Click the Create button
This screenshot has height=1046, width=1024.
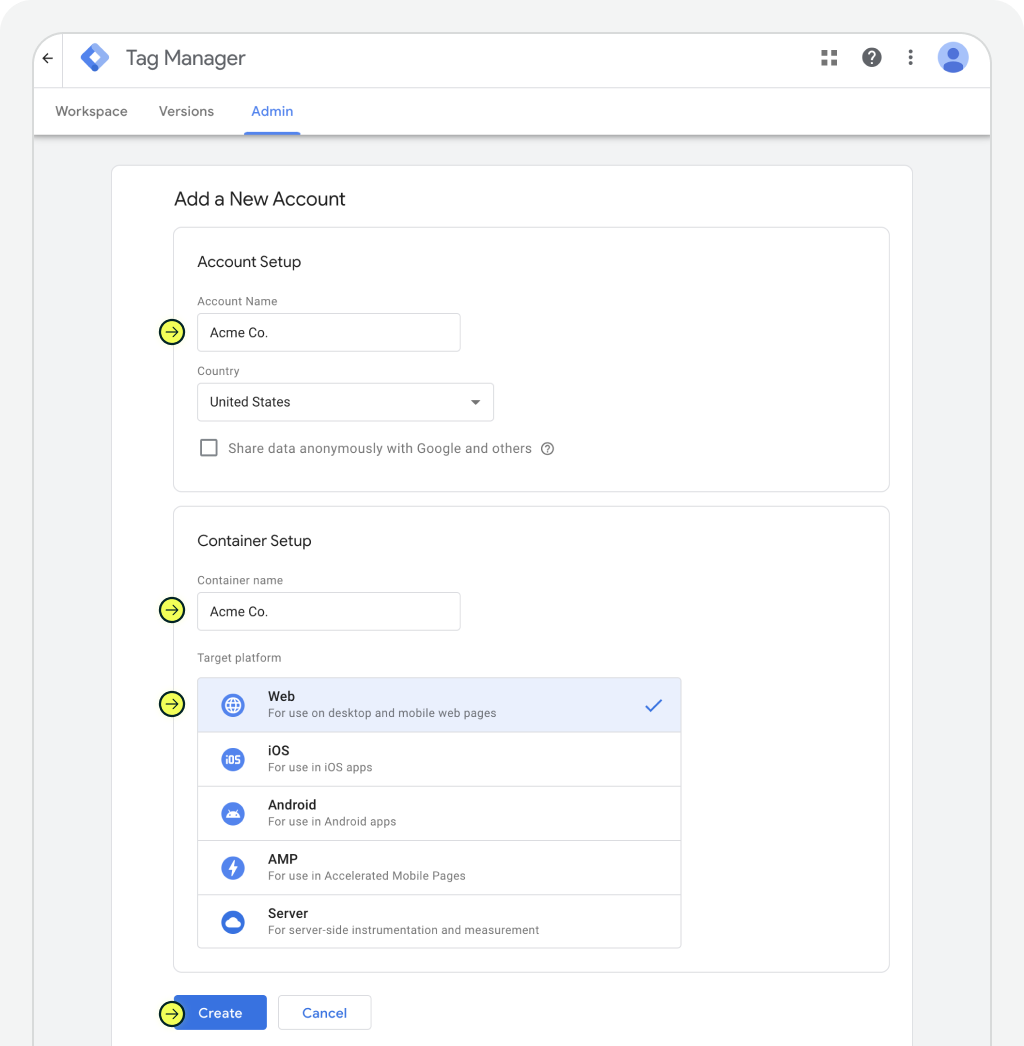click(x=220, y=1013)
